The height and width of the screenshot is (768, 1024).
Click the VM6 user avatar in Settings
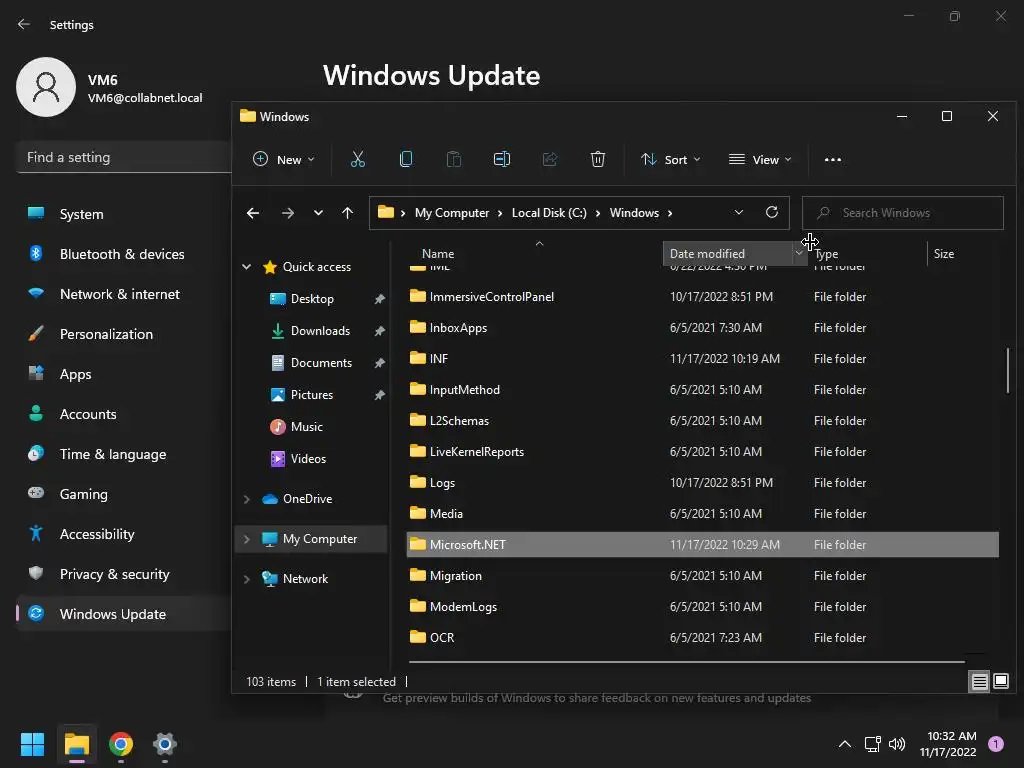coord(46,87)
